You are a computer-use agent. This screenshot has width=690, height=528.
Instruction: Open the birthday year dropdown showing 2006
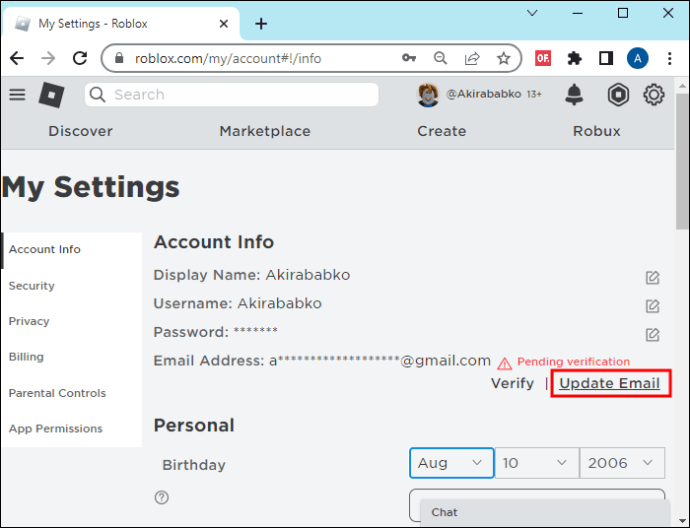tap(622, 463)
